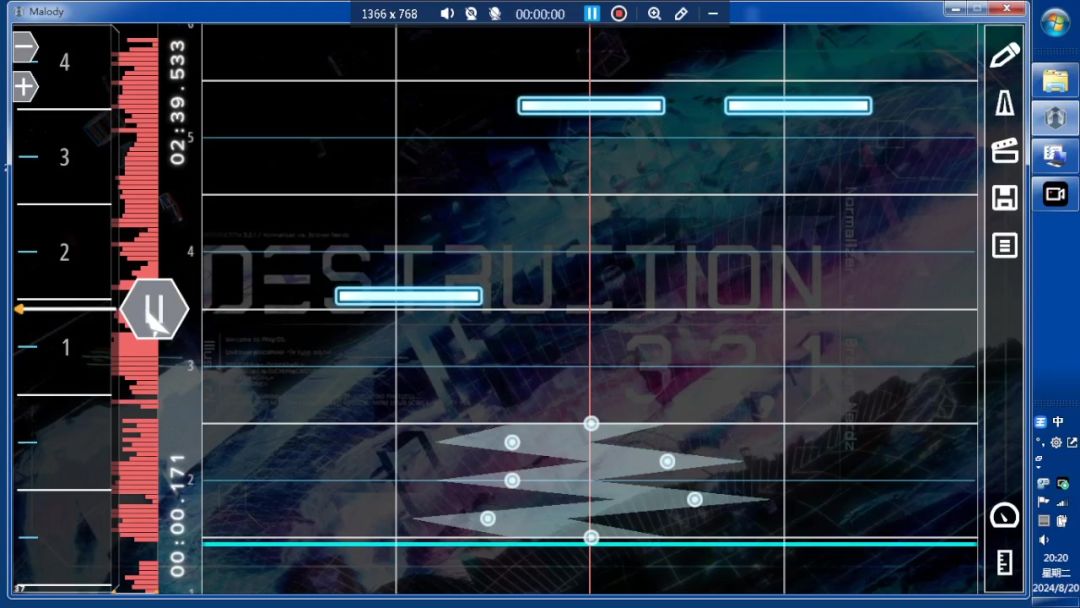Screen dimensions: 1080x608
Task: Mute recorder speaker audio
Action: (447, 14)
